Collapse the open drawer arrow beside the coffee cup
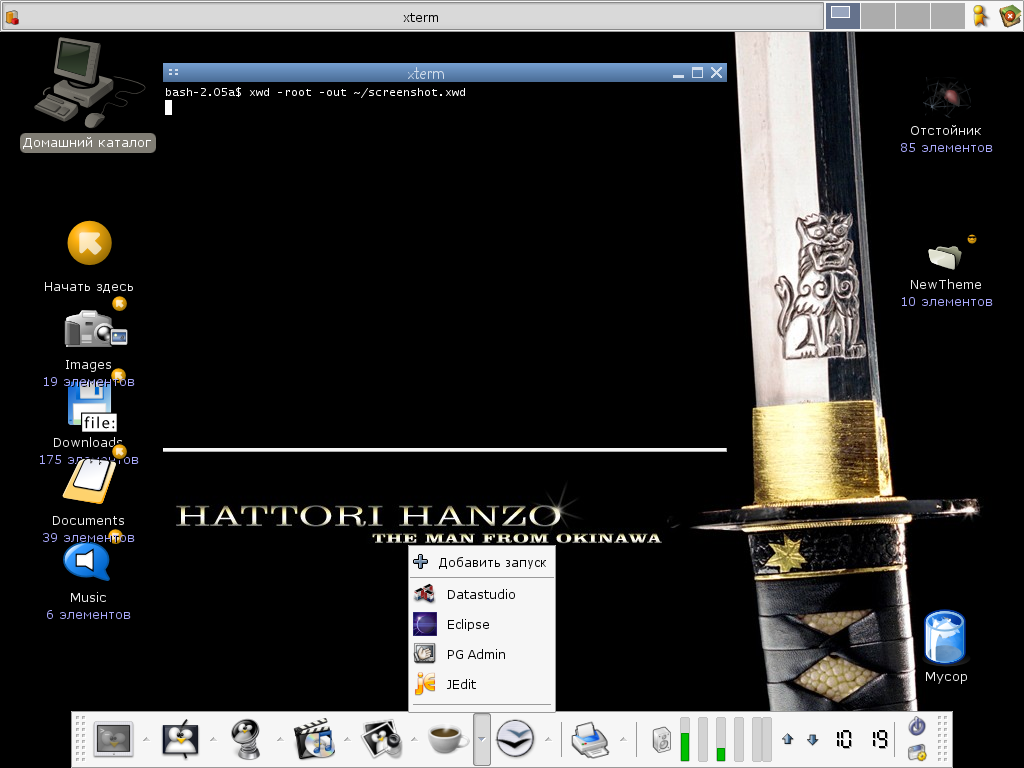The width and height of the screenshot is (1024, 768). pyautogui.click(x=482, y=740)
